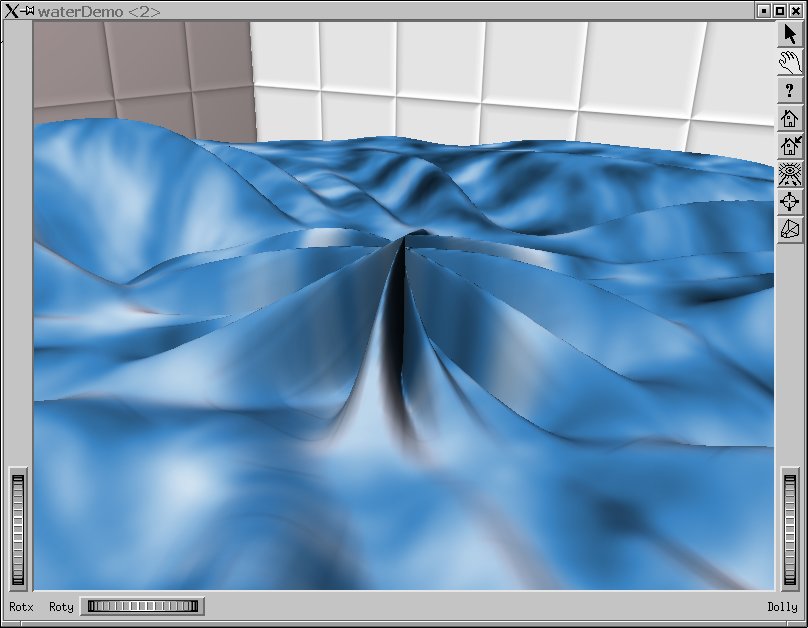Activate the Seek crosshair icon

coord(789,201)
